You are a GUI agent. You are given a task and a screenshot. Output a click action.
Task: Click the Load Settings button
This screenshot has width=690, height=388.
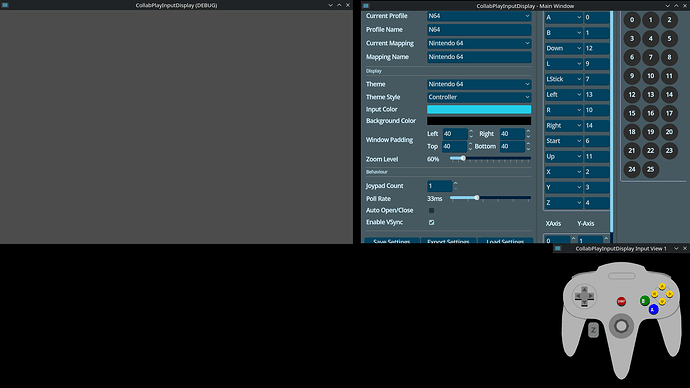pos(505,241)
